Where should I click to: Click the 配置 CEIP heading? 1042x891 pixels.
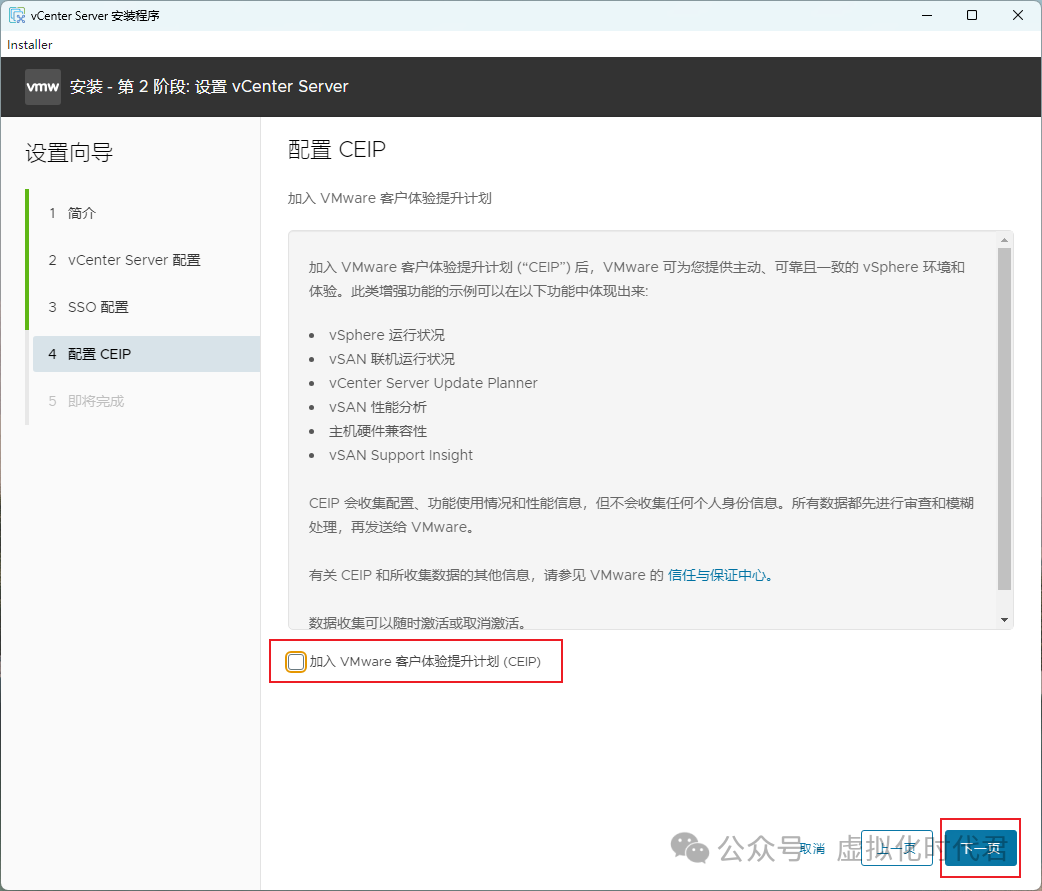point(337,149)
